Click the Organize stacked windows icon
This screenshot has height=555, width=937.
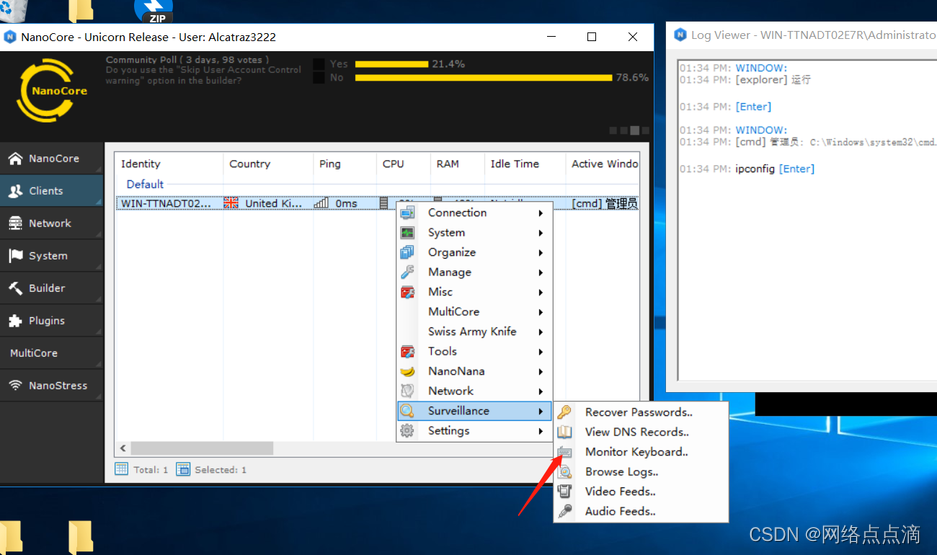point(408,252)
